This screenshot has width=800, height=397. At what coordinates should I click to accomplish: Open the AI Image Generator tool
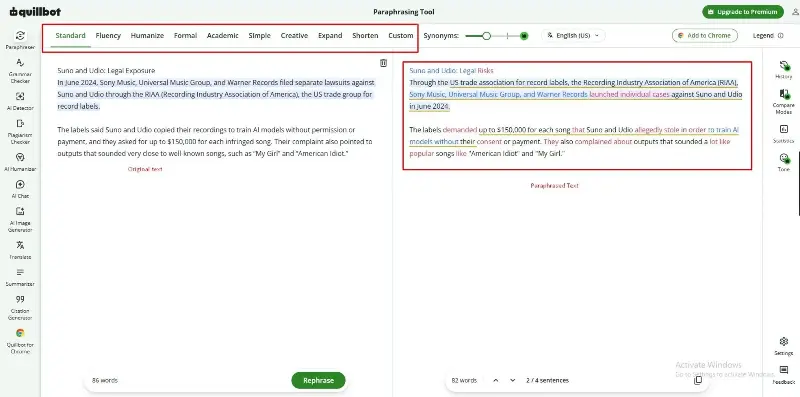[20, 219]
